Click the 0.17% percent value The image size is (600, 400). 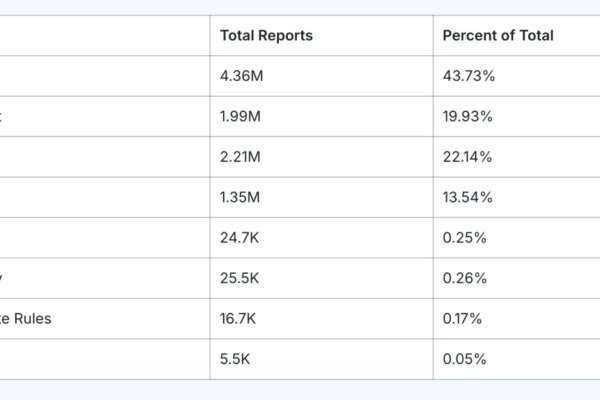[462, 319]
